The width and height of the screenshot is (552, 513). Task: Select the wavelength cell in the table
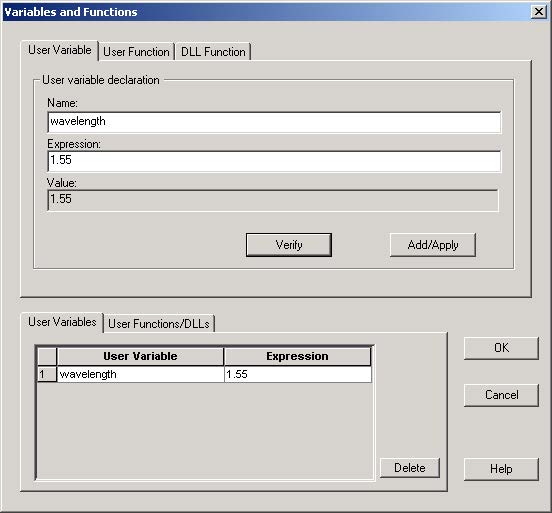point(140,374)
